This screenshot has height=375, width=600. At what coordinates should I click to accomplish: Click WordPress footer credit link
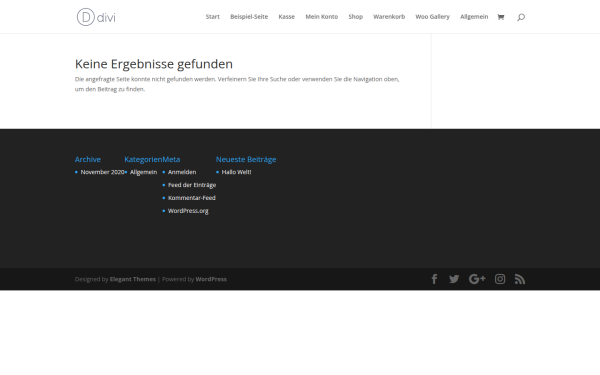pos(211,279)
